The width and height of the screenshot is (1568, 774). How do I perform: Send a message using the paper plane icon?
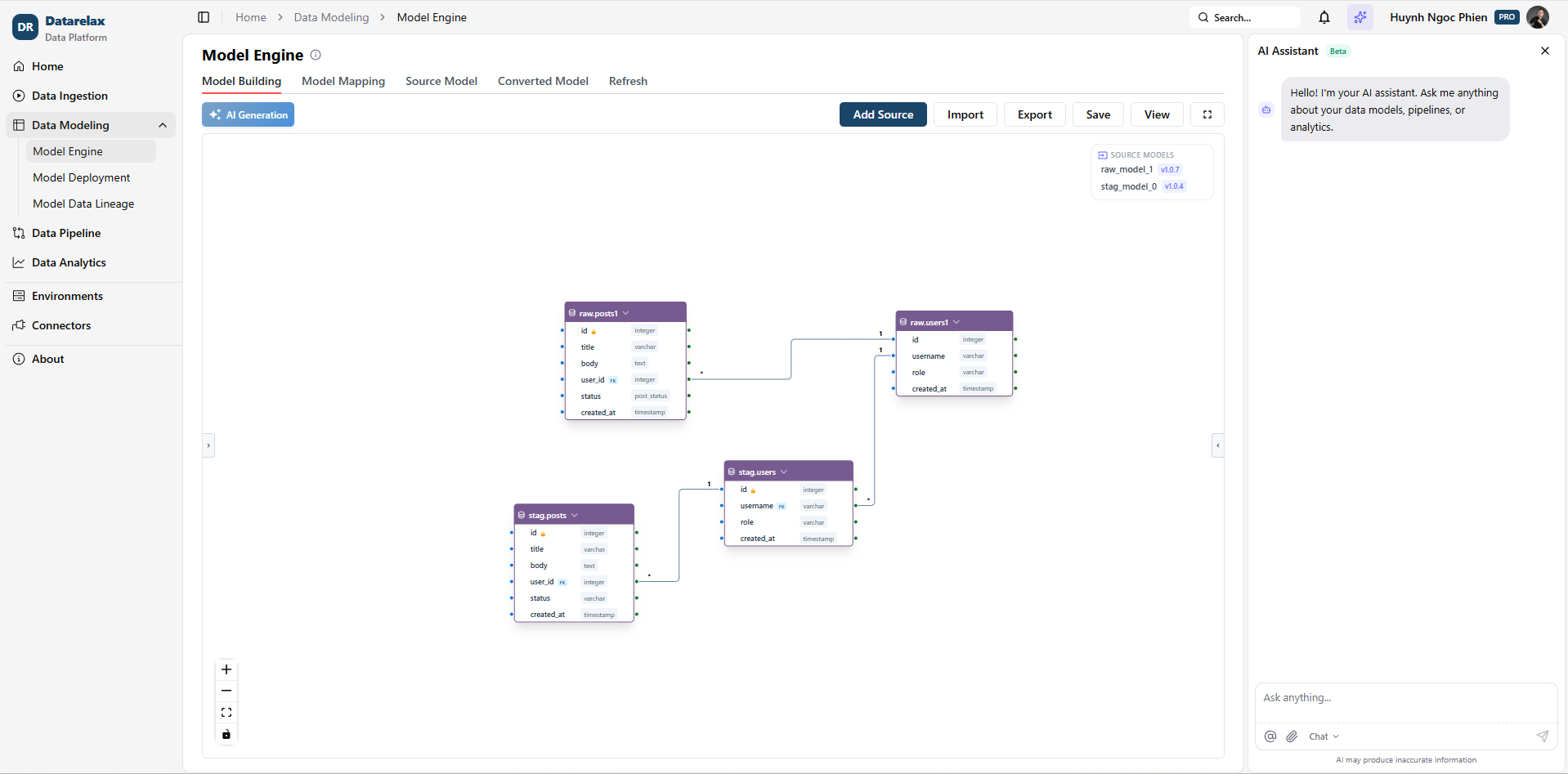[1543, 736]
